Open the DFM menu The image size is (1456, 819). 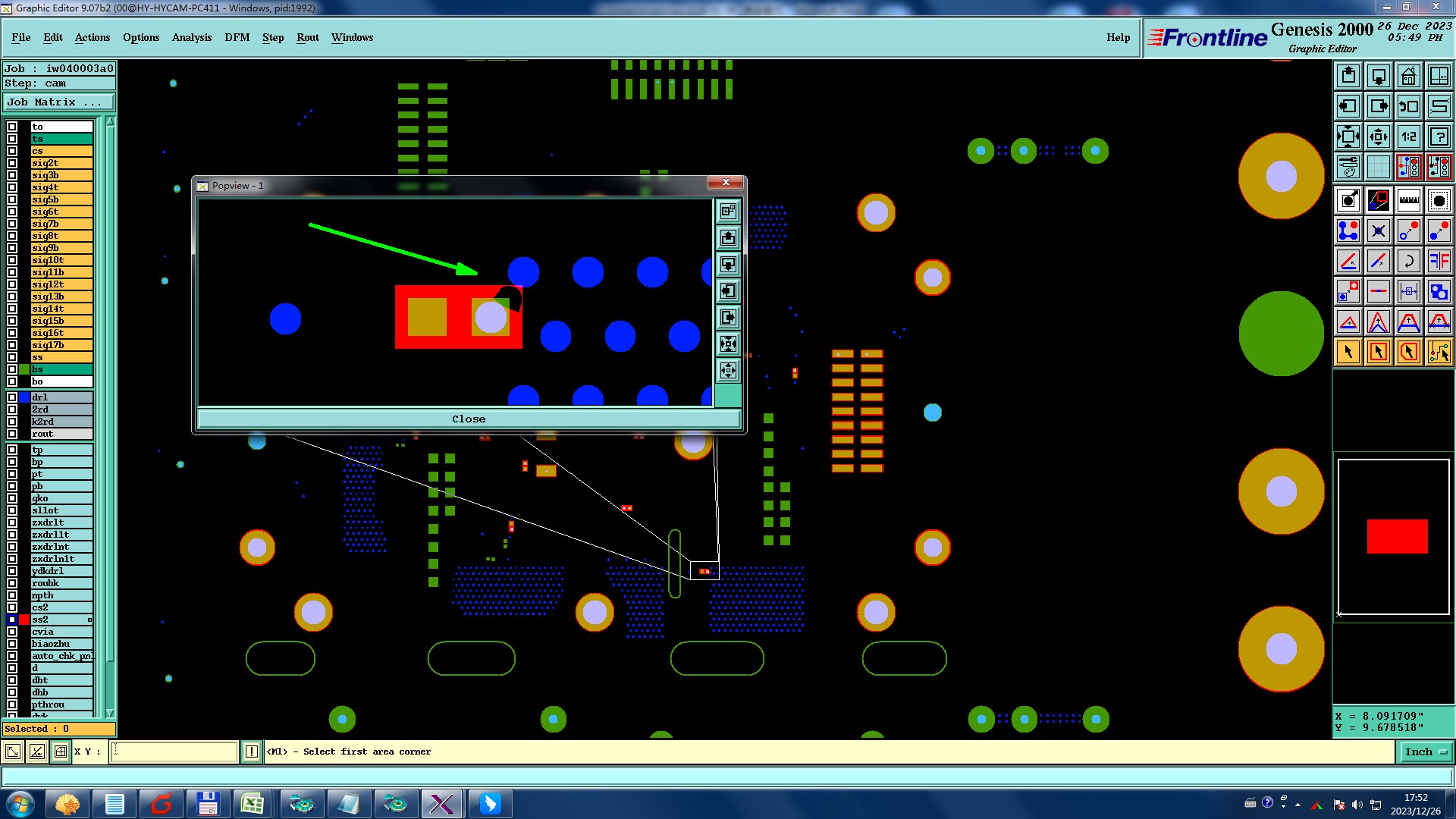237,37
